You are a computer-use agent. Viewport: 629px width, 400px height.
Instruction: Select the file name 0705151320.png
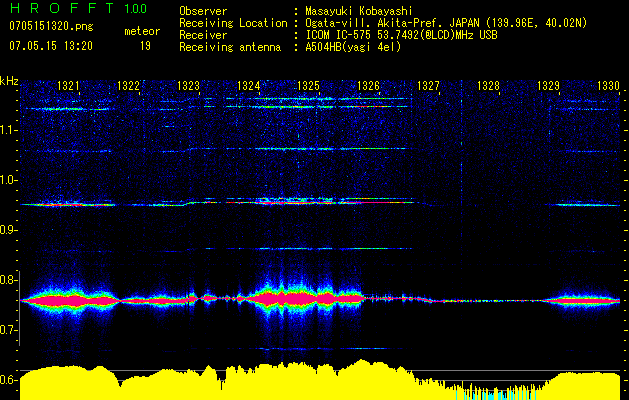[x=51, y=27]
